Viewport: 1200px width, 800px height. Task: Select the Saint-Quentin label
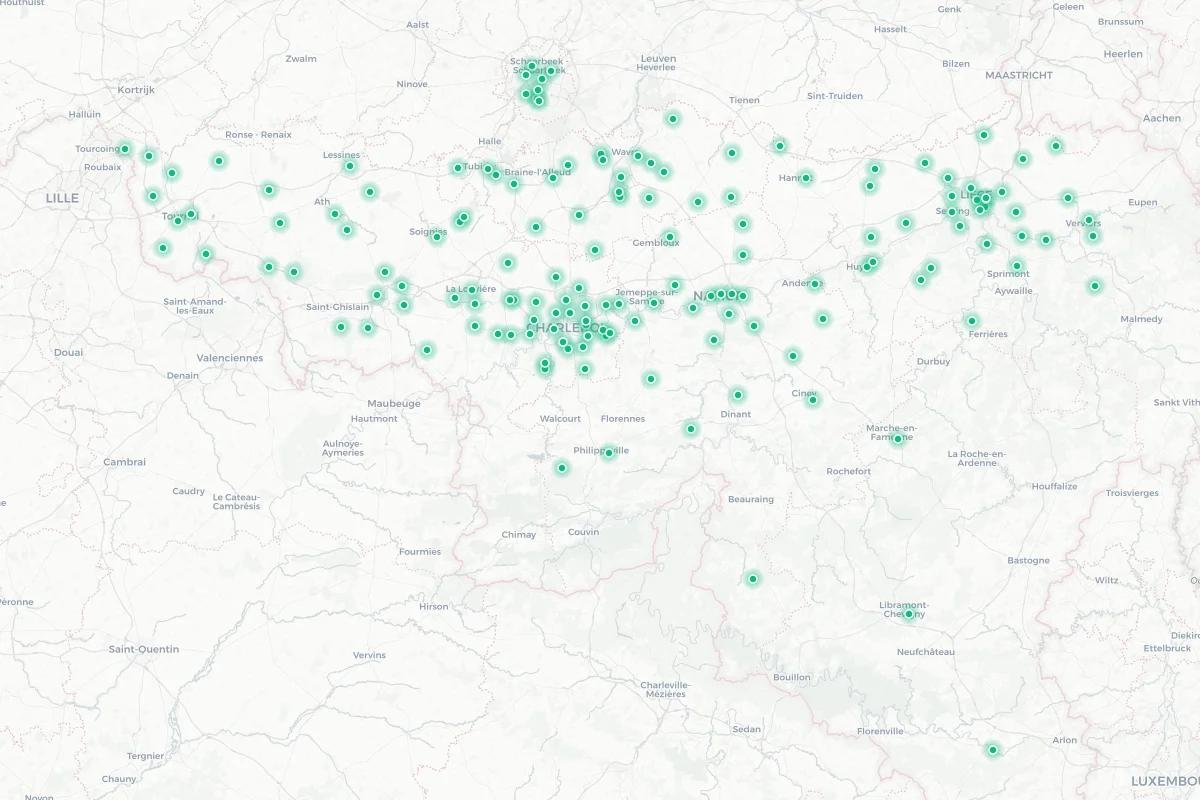pyautogui.click(x=144, y=649)
